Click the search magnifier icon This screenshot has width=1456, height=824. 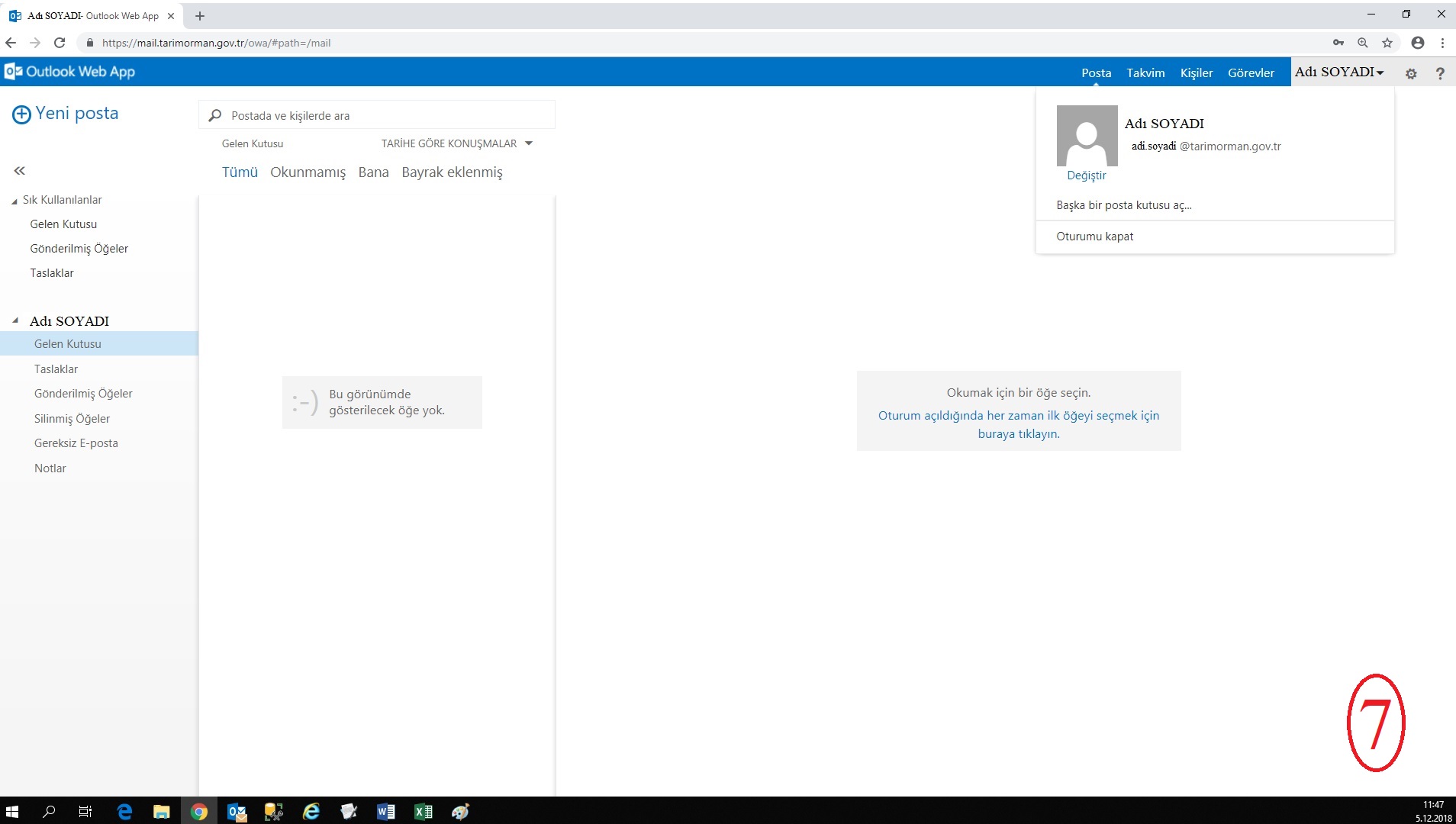point(215,115)
